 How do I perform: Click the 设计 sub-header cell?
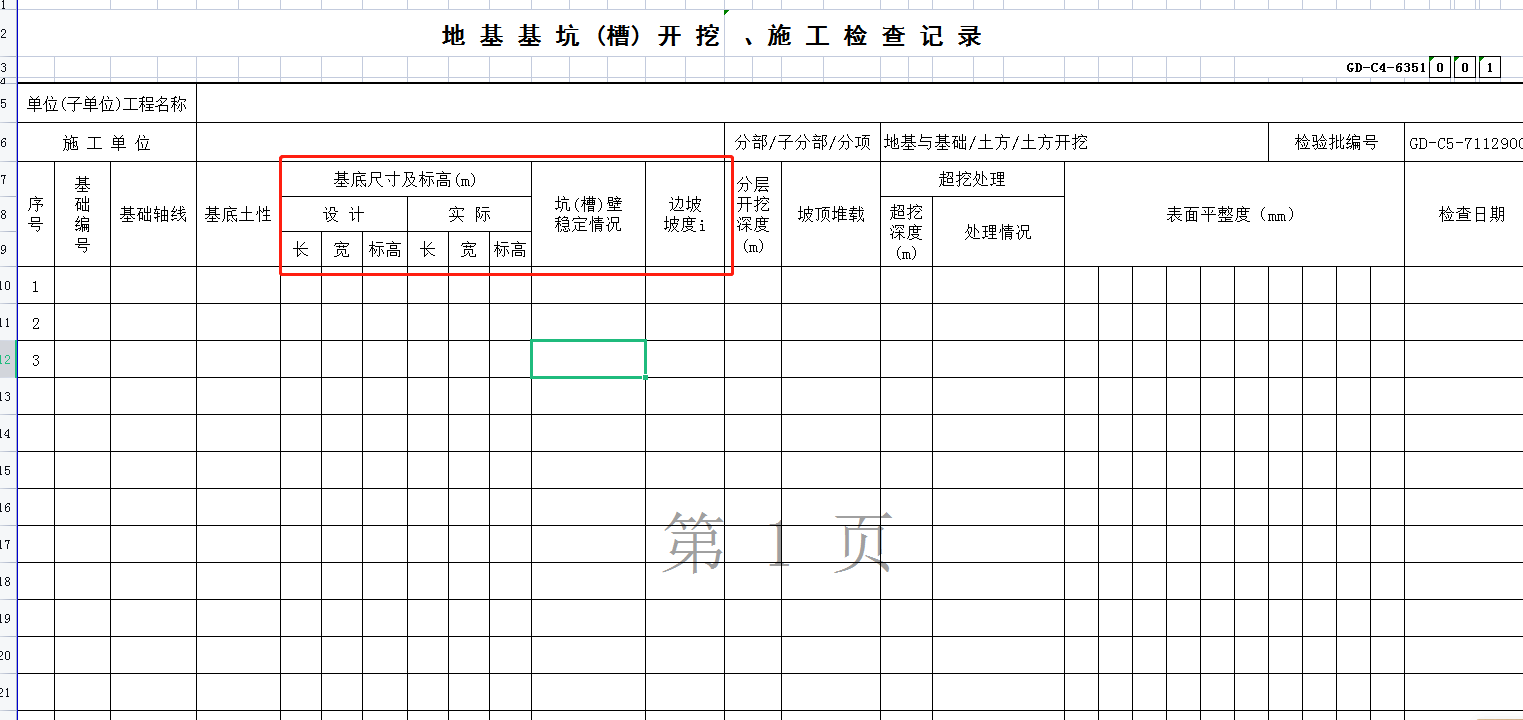pos(344,215)
